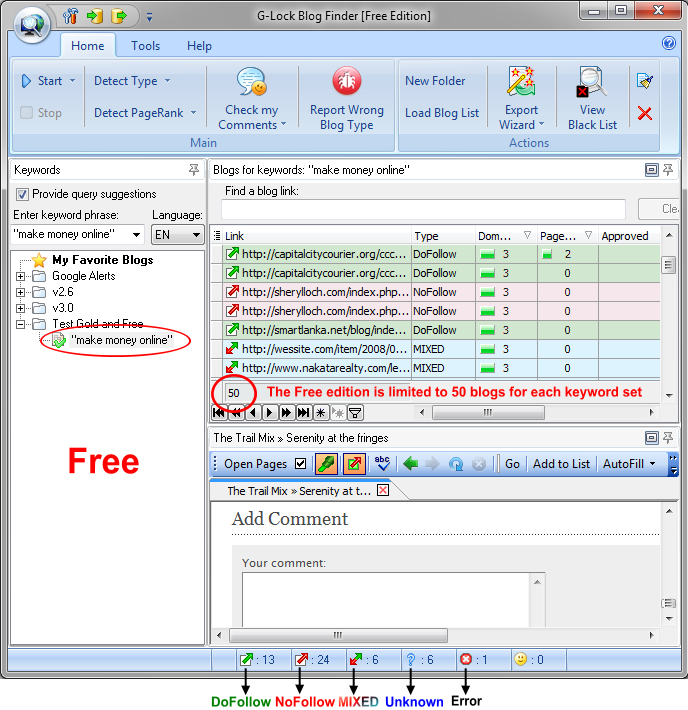
Task: Click the blue refresh icon in browser toolbar
Action: pyautogui.click(x=456, y=464)
